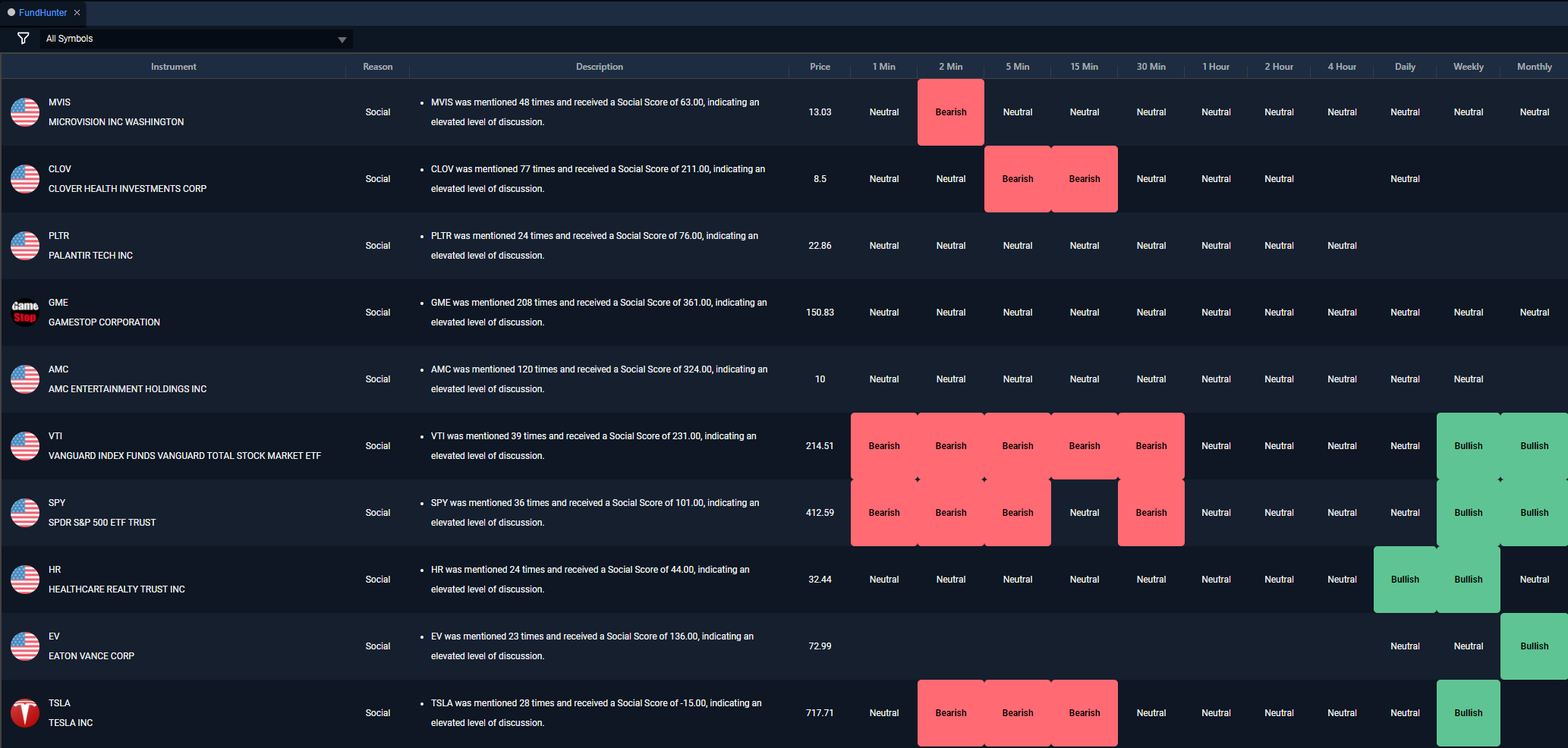This screenshot has width=1568, height=748.
Task: Click the 4 Hour column header
Action: 1342,67
